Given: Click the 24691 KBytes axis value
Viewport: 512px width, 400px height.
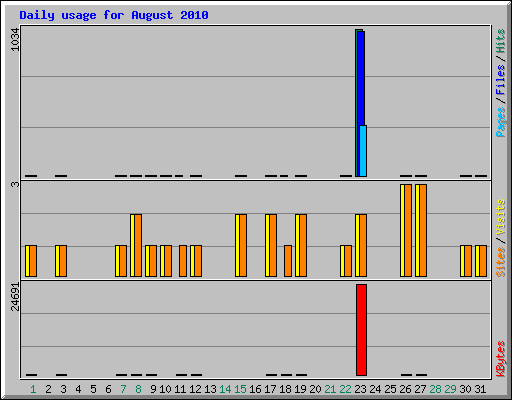Looking at the screenshot, I should pyautogui.click(x=15, y=297).
